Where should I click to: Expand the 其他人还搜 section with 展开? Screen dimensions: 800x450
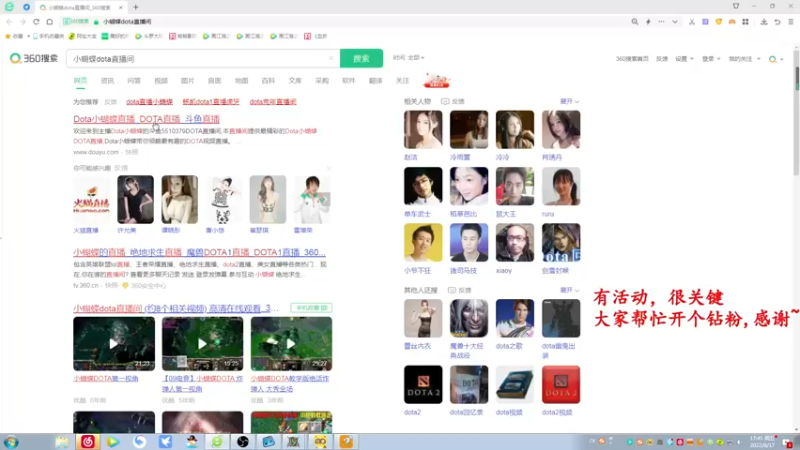(x=569, y=290)
